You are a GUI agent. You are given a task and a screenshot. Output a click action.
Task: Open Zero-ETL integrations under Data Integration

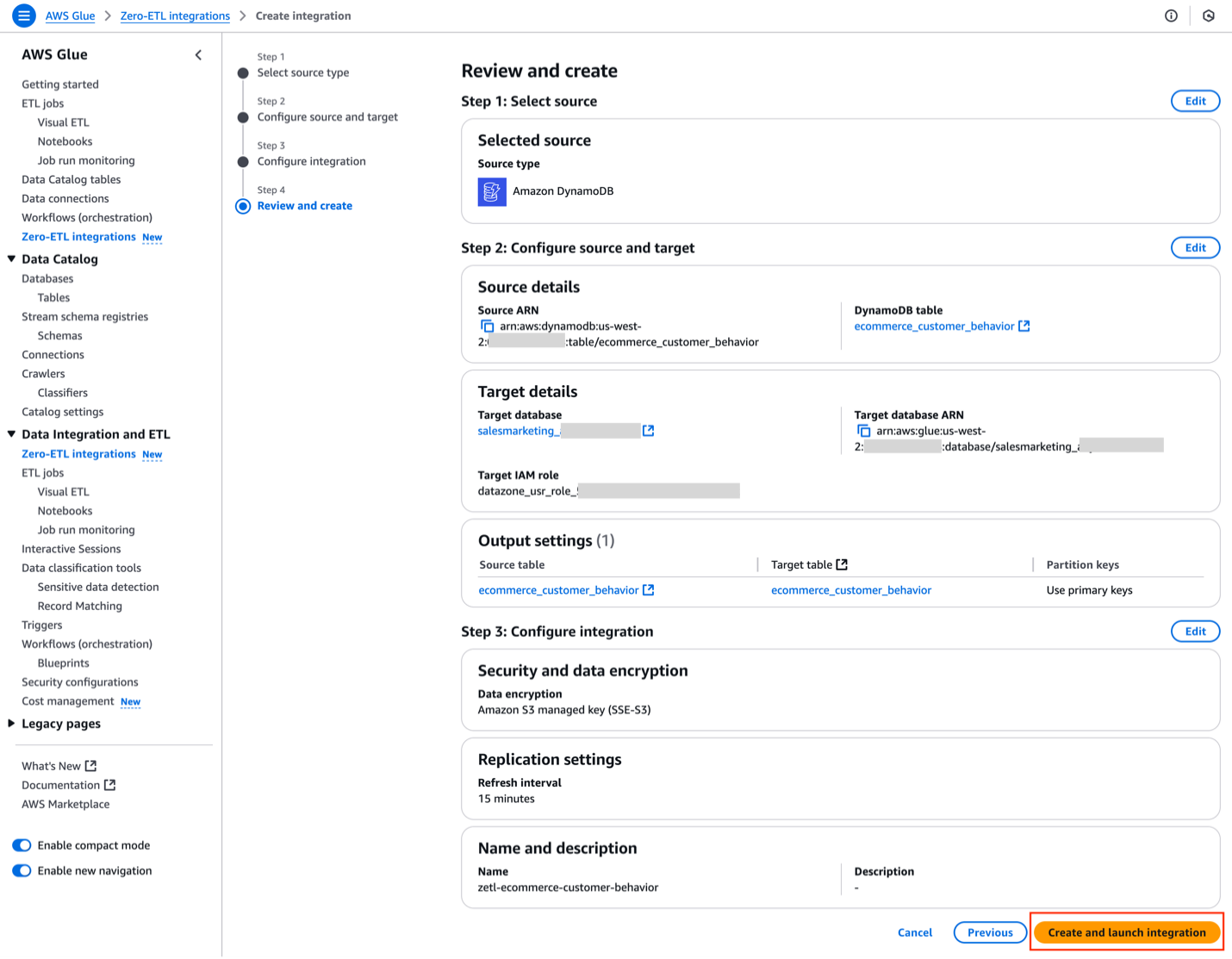78,454
